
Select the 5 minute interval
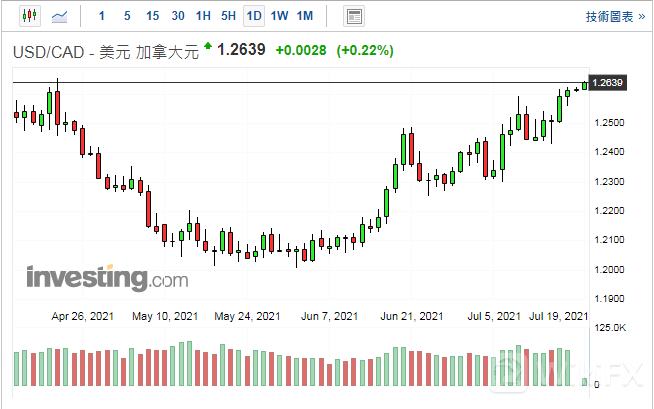click(x=126, y=16)
